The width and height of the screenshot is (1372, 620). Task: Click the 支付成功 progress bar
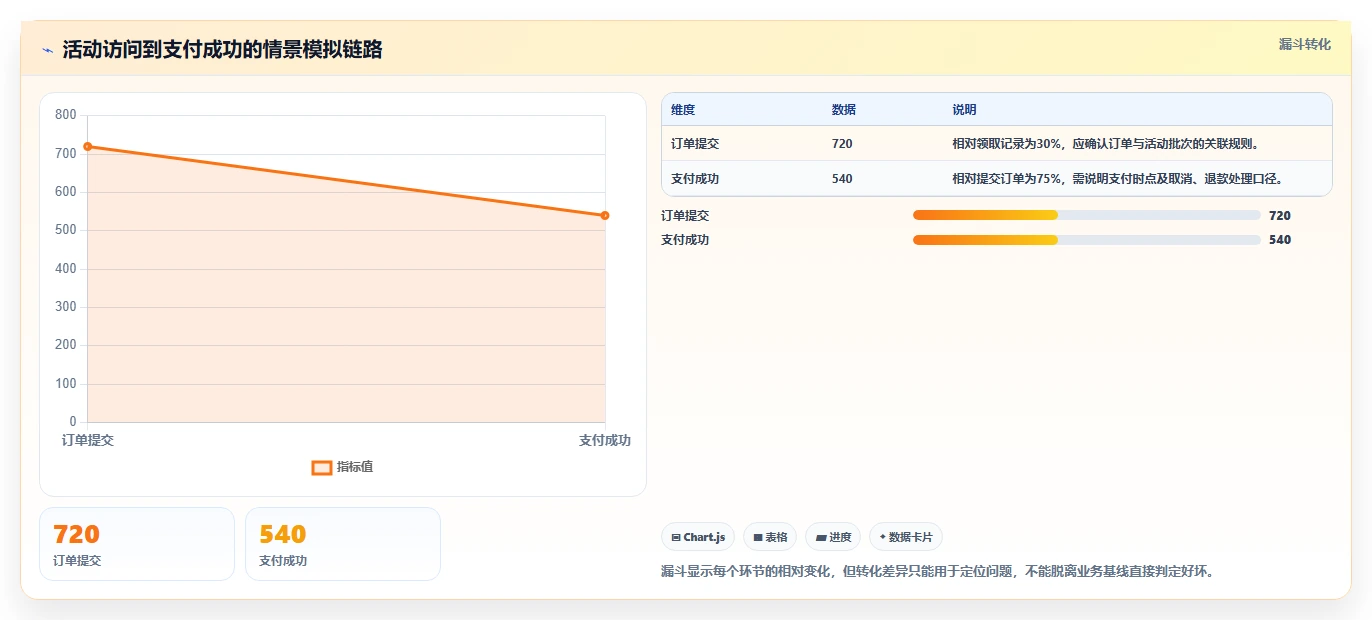tap(1086, 240)
